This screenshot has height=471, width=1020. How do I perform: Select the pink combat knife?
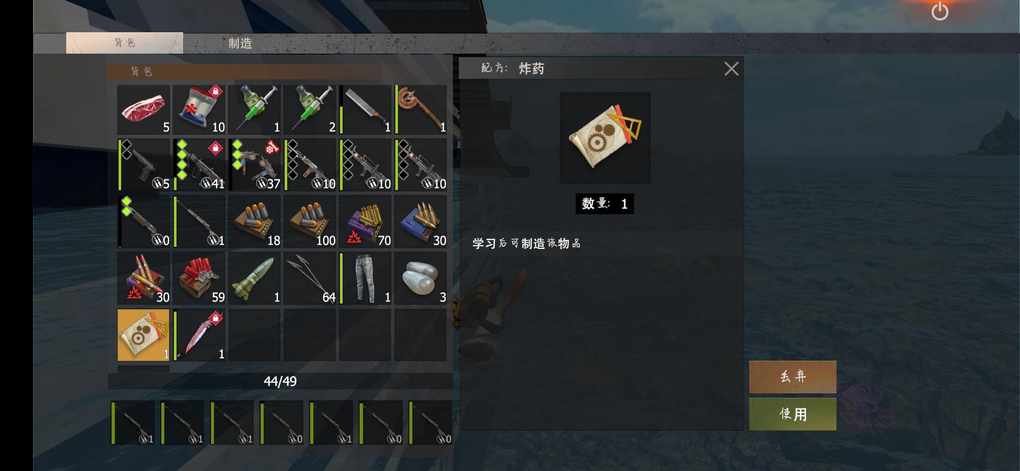pos(199,335)
